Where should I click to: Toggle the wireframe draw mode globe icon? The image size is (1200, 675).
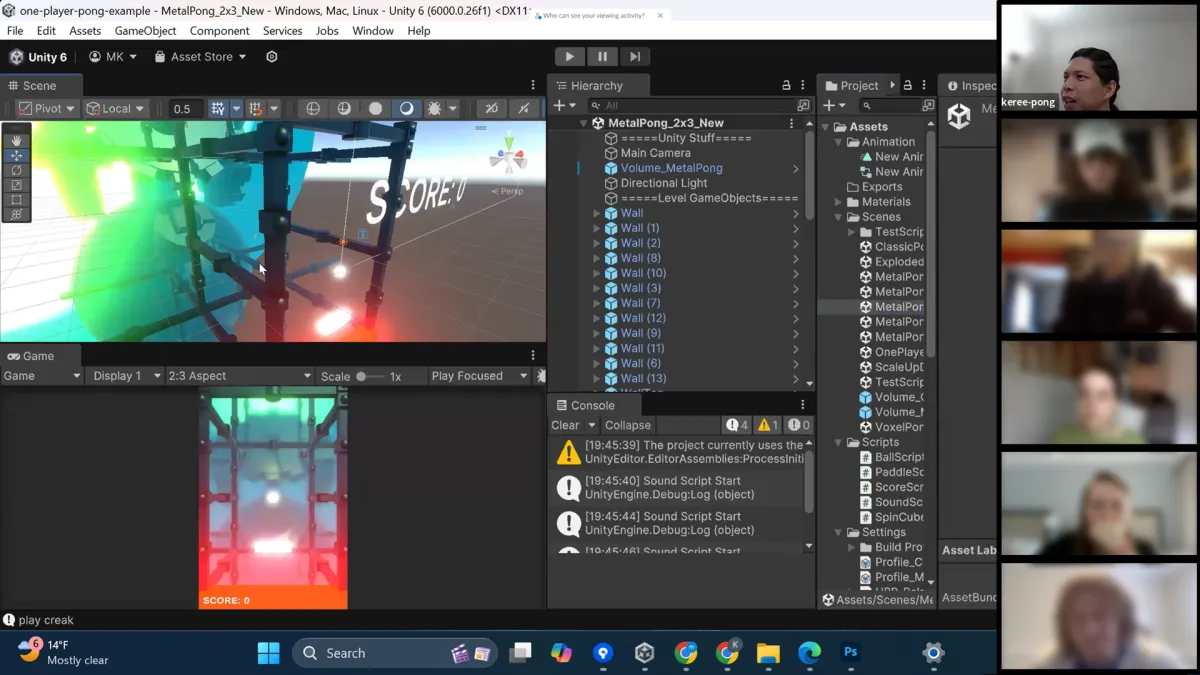313,108
